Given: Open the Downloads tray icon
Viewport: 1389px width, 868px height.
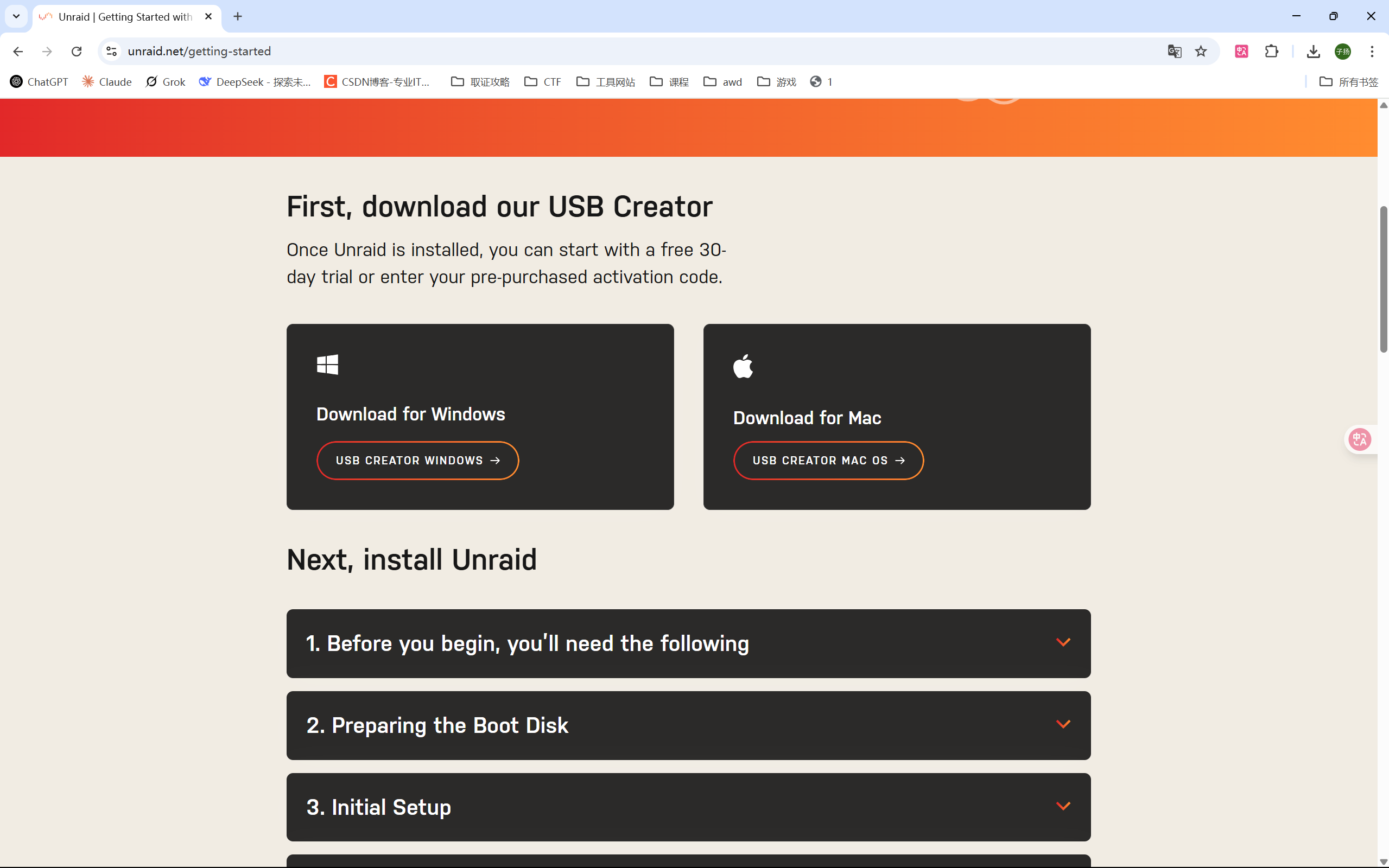Looking at the screenshot, I should [x=1313, y=52].
